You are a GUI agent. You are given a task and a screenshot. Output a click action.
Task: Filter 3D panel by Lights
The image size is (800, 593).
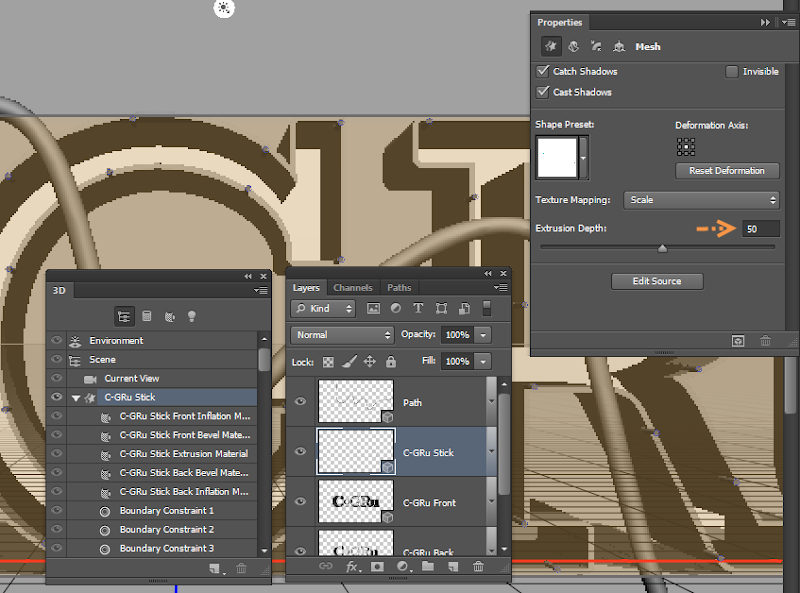click(192, 316)
